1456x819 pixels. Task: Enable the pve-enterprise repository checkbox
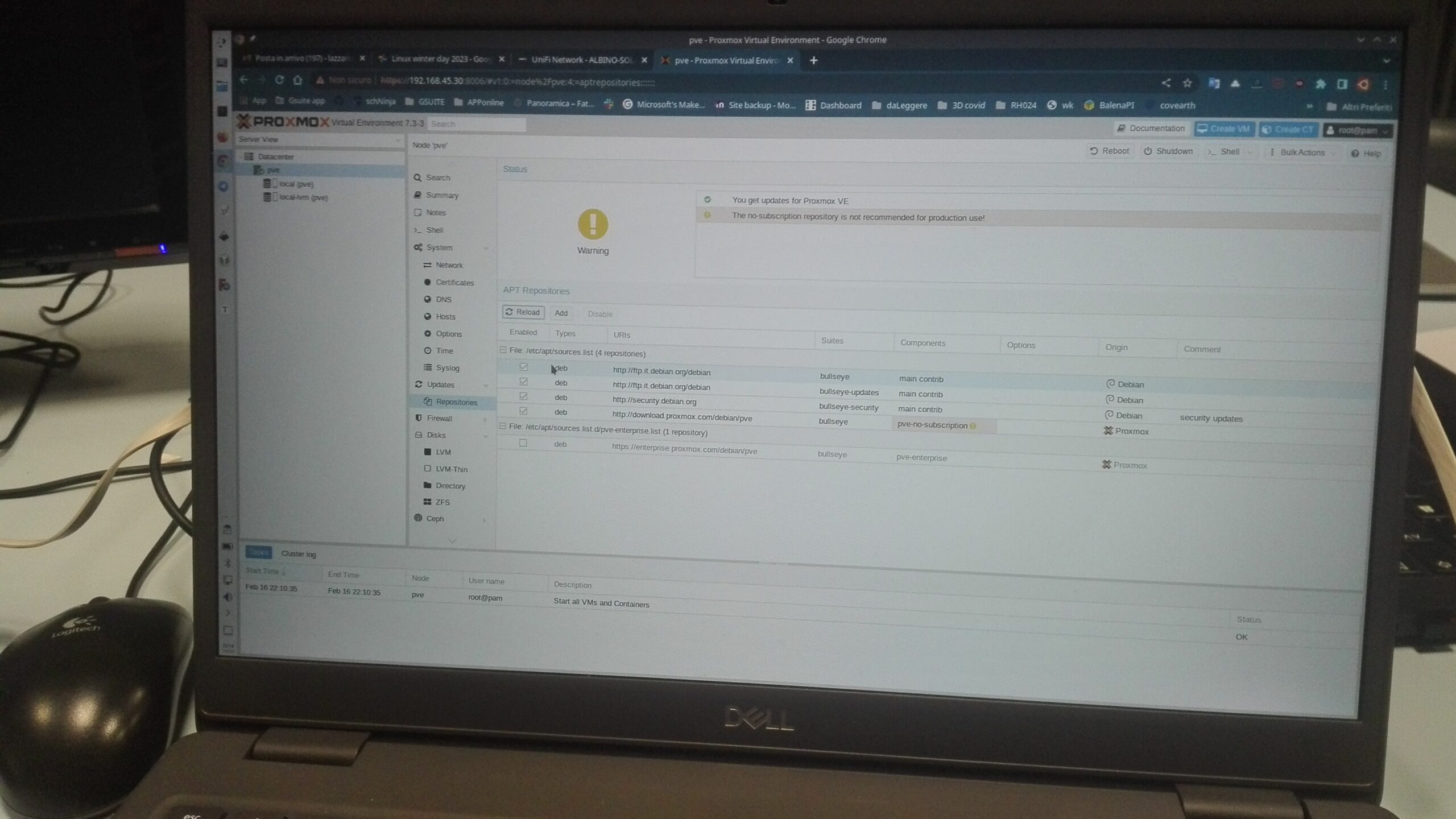click(x=523, y=442)
